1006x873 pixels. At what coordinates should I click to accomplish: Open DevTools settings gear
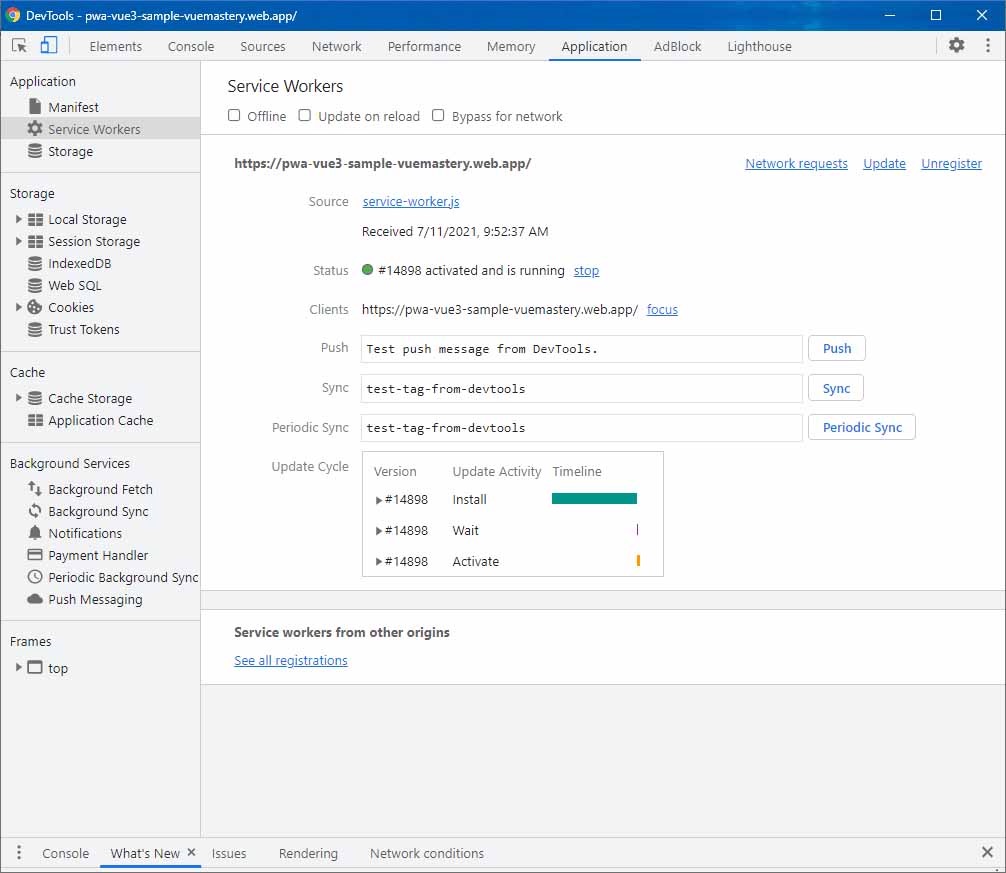(x=956, y=45)
